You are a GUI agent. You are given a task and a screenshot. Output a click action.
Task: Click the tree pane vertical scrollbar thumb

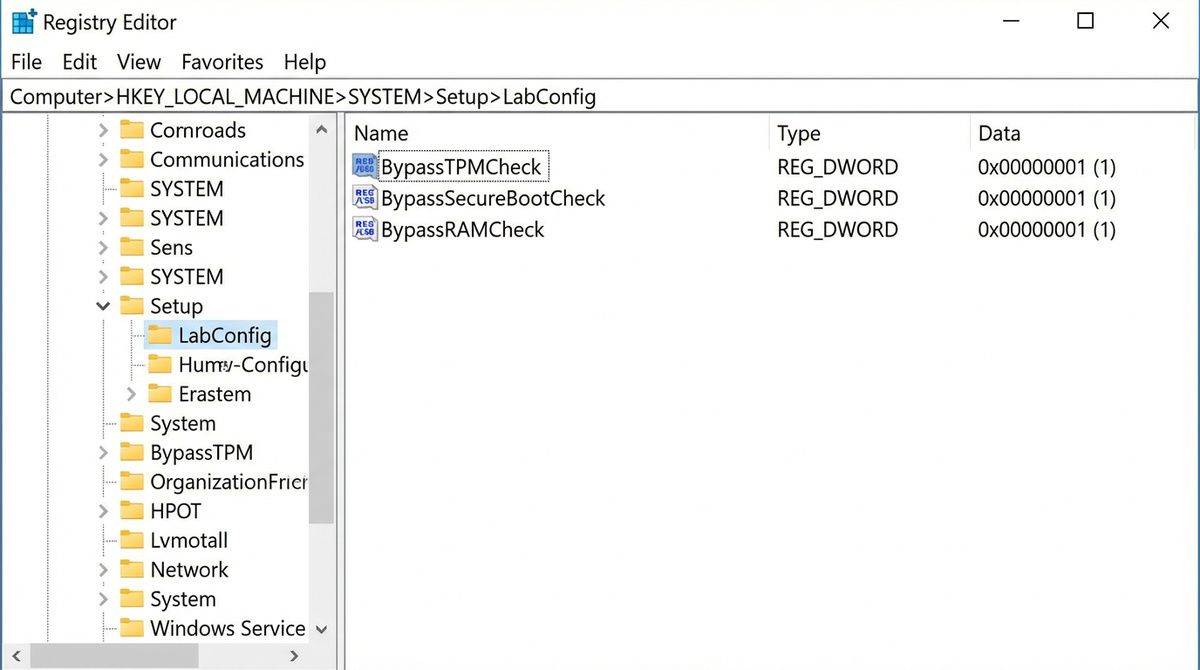pyautogui.click(x=321, y=408)
